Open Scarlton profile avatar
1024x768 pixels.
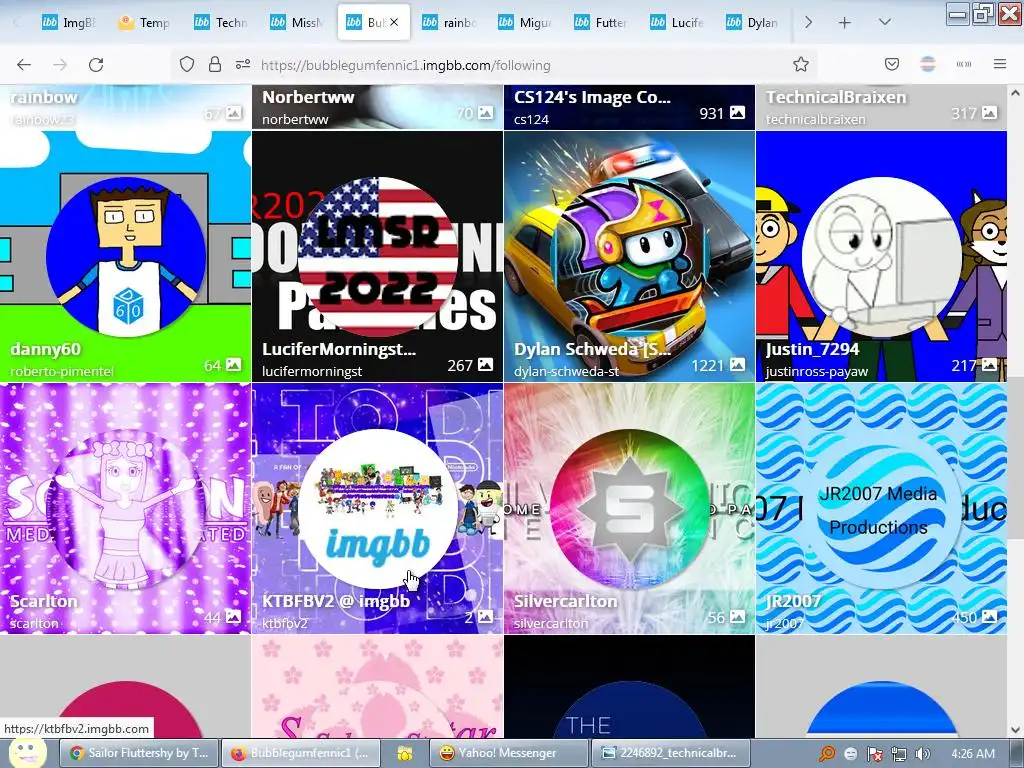(x=126, y=509)
